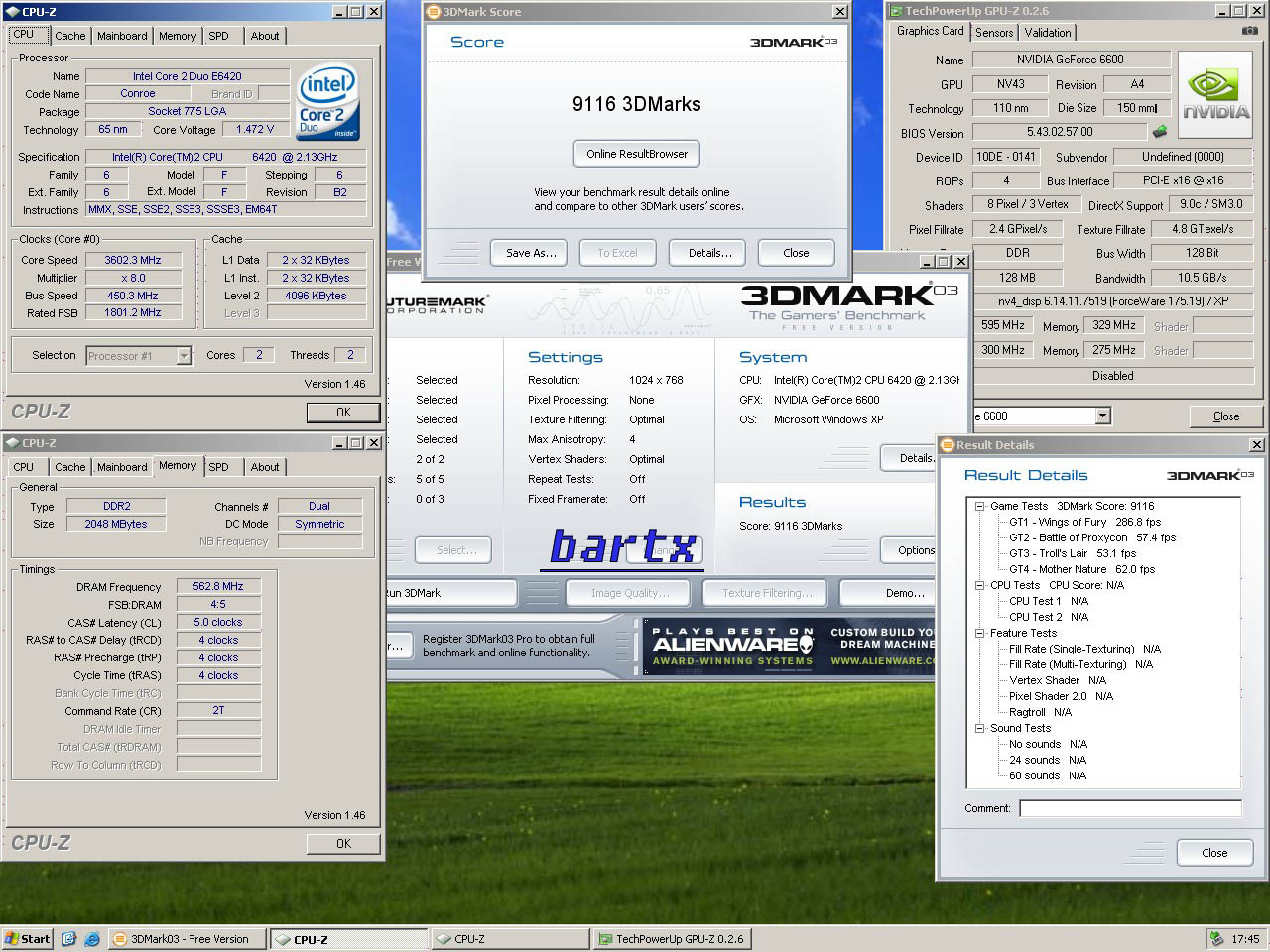Collapse the Game Tests tree node
The width and height of the screenshot is (1270, 952).
(x=979, y=506)
